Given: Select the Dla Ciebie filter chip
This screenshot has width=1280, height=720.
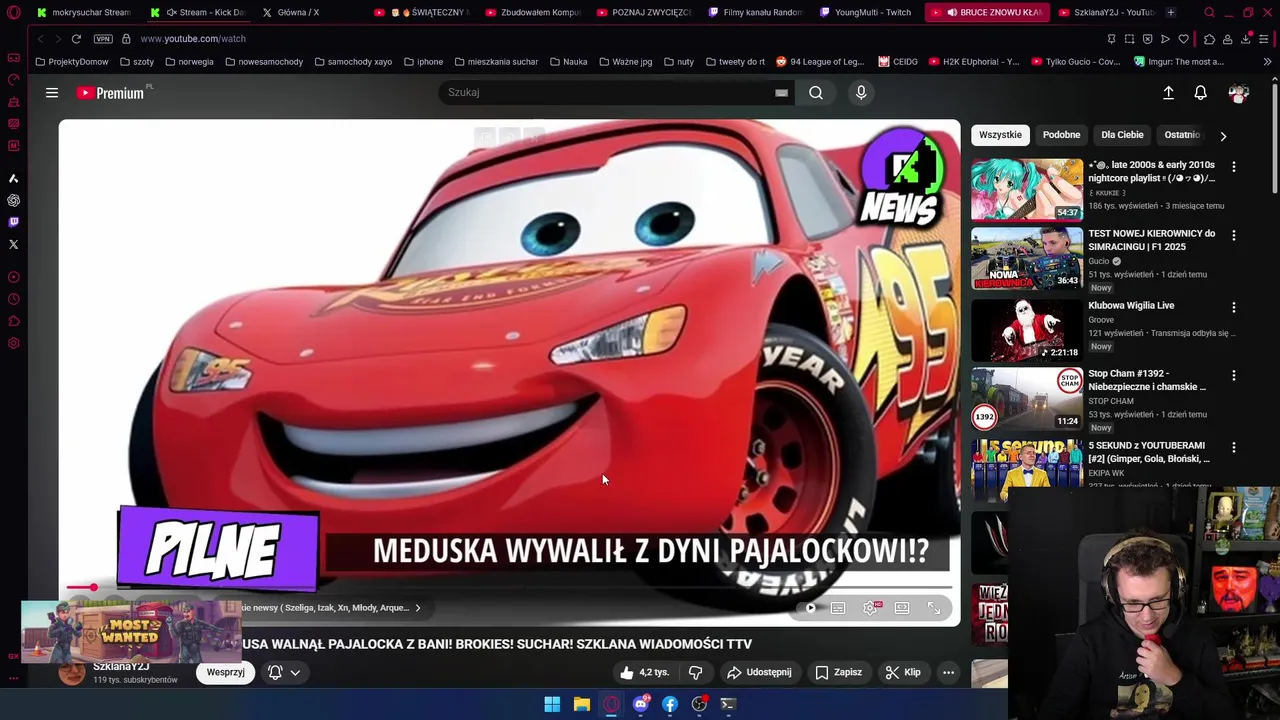Looking at the screenshot, I should [x=1122, y=135].
